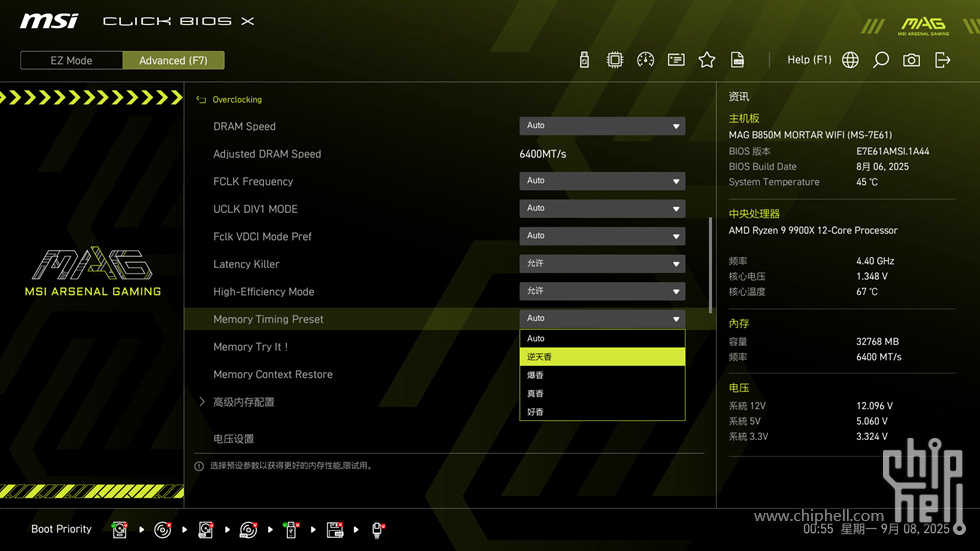Screen dimensions: 980x551
Task: Open Help (F1)
Action: (809, 60)
